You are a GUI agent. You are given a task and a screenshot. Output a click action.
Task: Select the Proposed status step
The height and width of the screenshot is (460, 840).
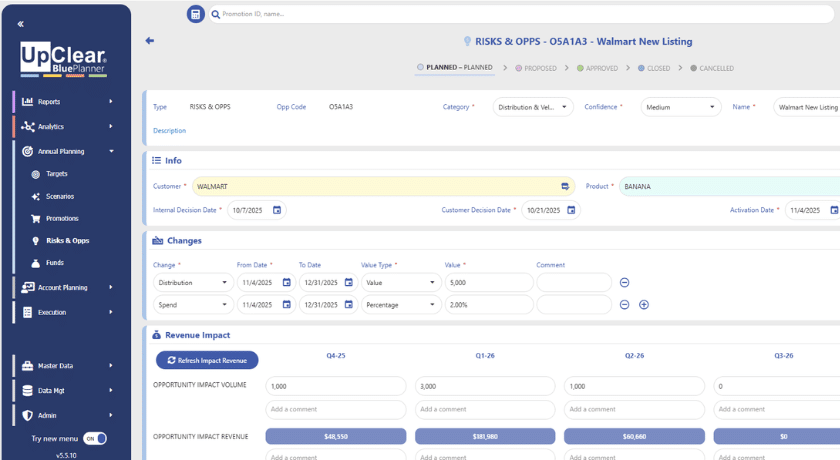(x=536, y=68)
